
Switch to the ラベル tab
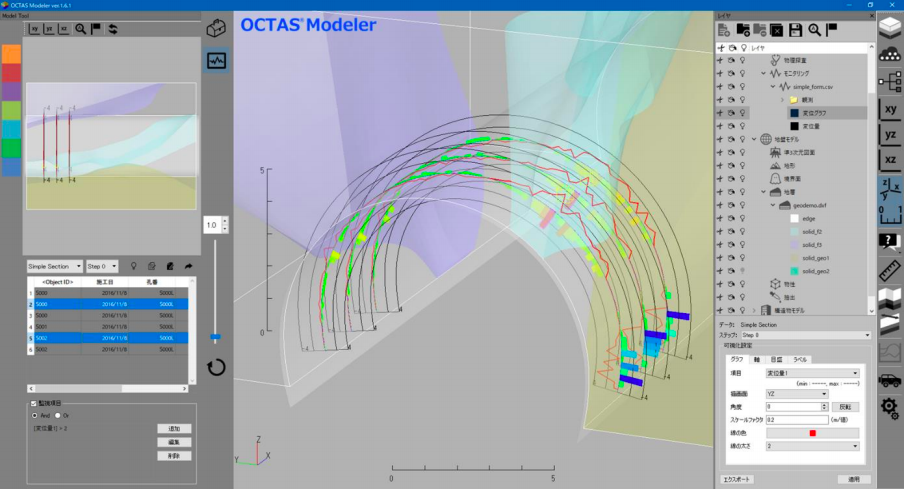pos(800,359)
